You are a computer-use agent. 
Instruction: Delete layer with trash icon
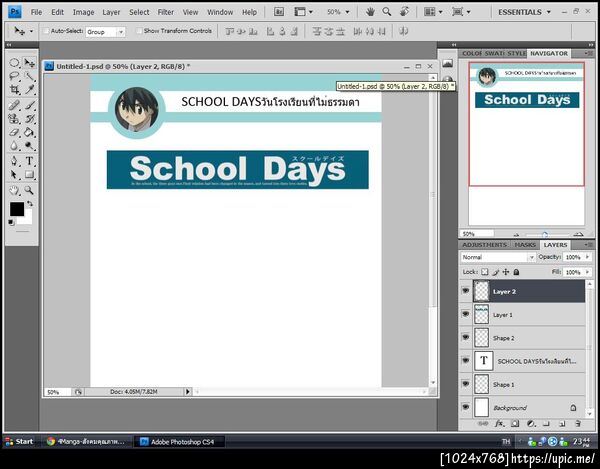coord(578,423)
